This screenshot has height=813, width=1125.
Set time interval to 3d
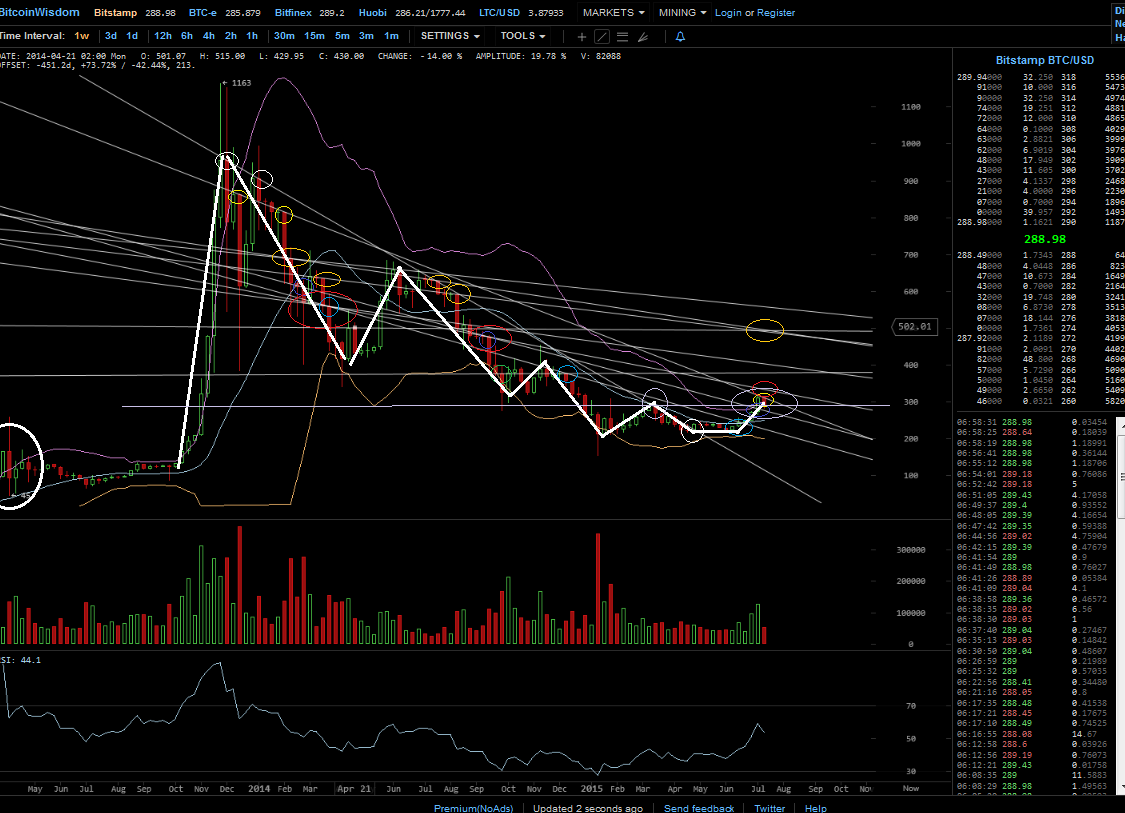tap(110, 36)
